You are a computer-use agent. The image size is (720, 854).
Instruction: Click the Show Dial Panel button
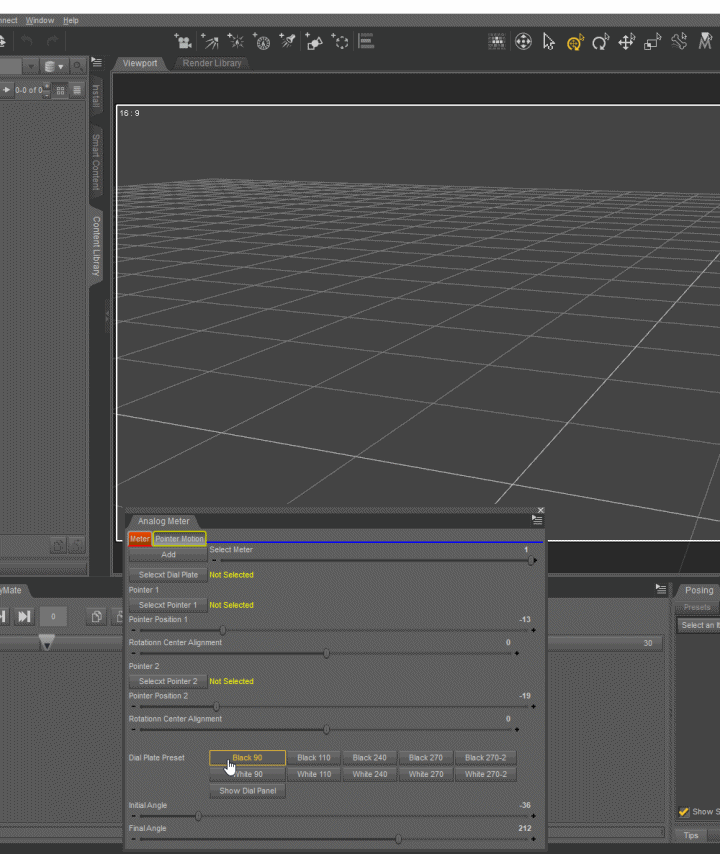click(x=247, y=791)
